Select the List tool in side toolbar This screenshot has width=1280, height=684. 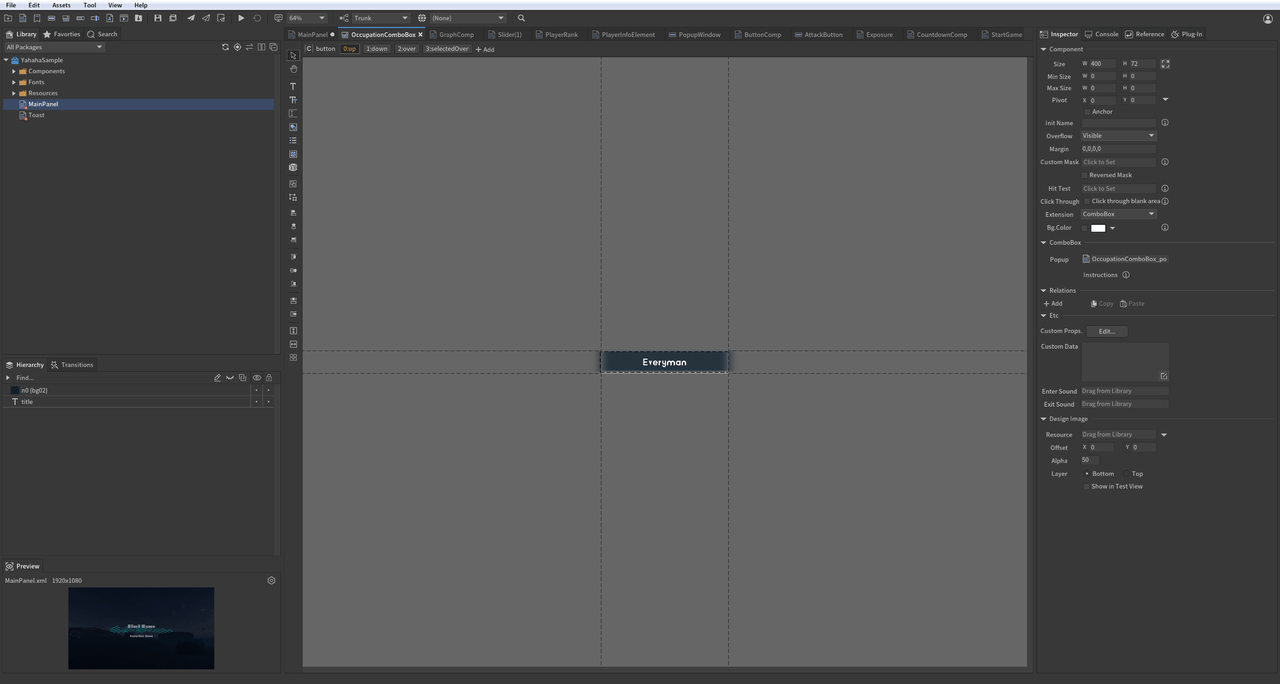[293, 140]
